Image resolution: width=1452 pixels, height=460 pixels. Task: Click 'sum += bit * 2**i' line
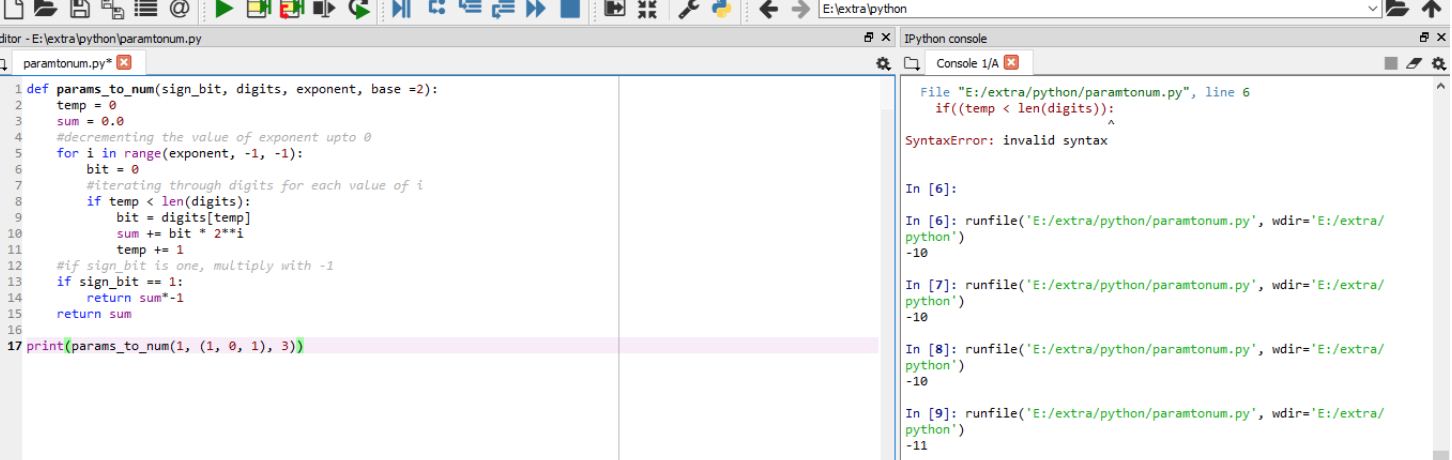point(180,233)
